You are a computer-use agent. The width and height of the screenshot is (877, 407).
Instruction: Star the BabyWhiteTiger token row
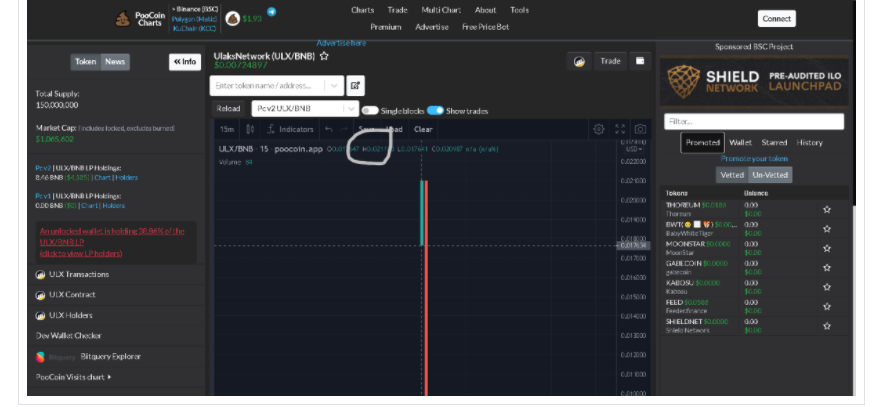(827, 229)
